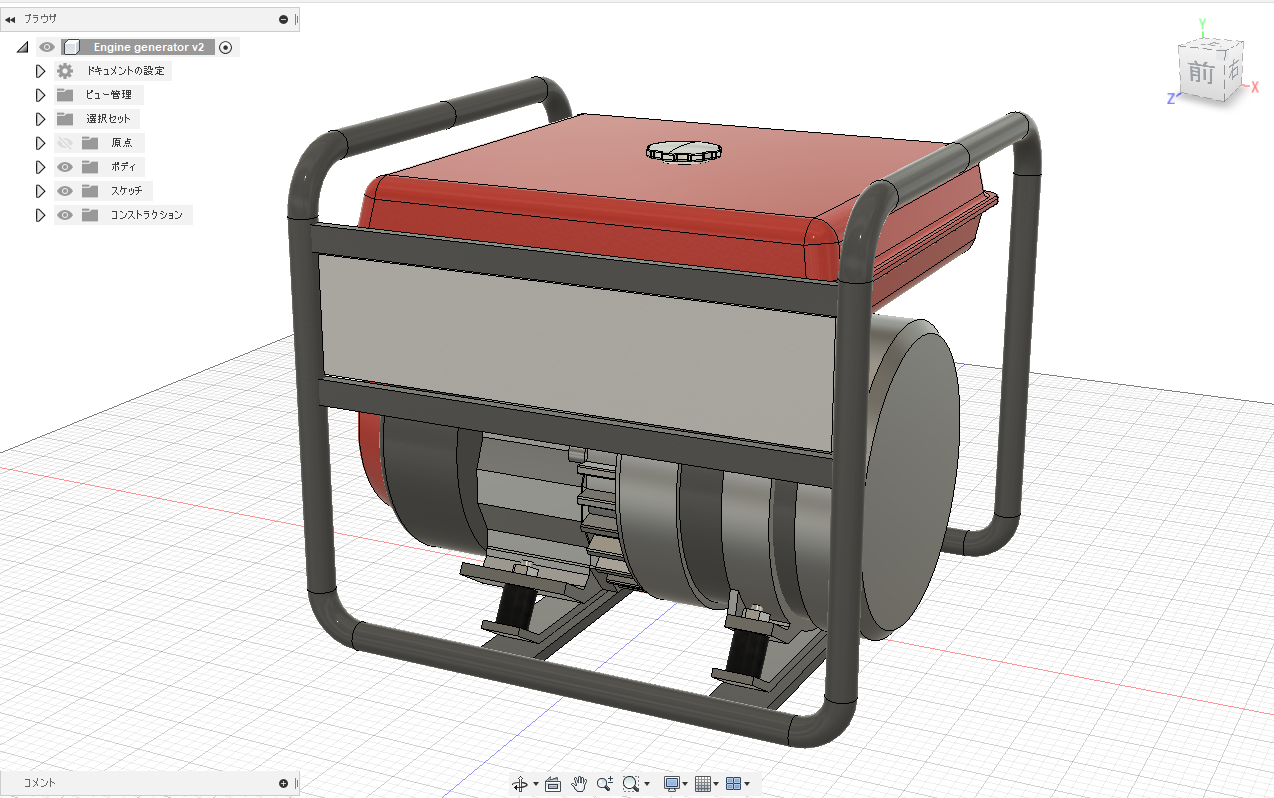This screenshot has height=798, width=1274.
Task: Select the 選択セット row label
Action: 108,119
